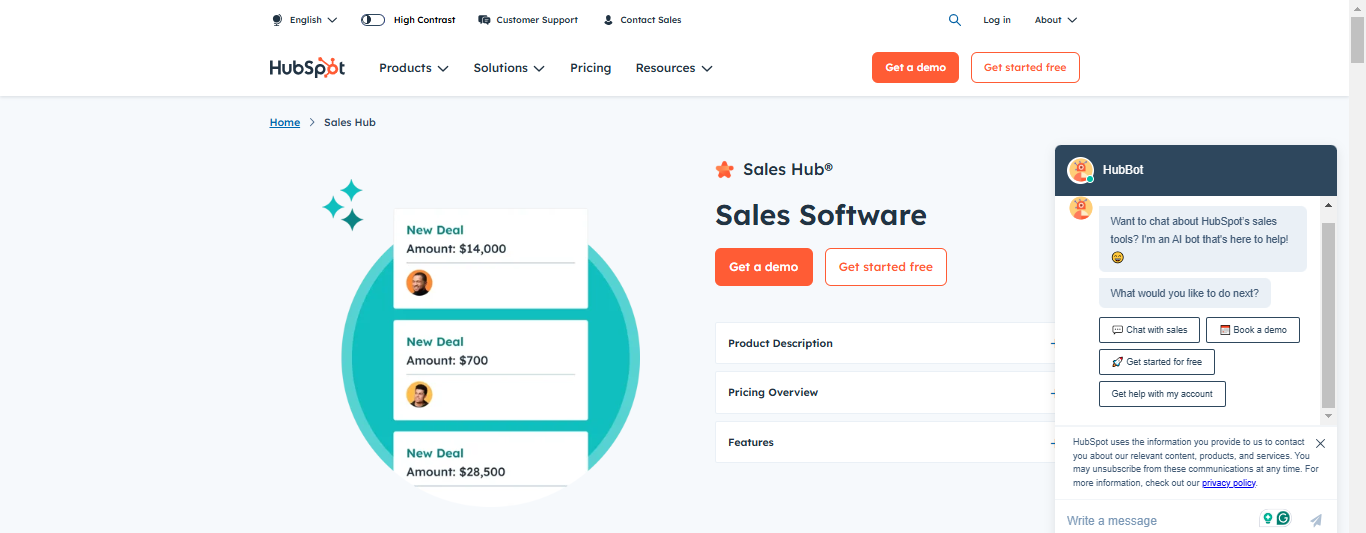Click the globe icon beside English
The image size is (1366, 533).
277,20
